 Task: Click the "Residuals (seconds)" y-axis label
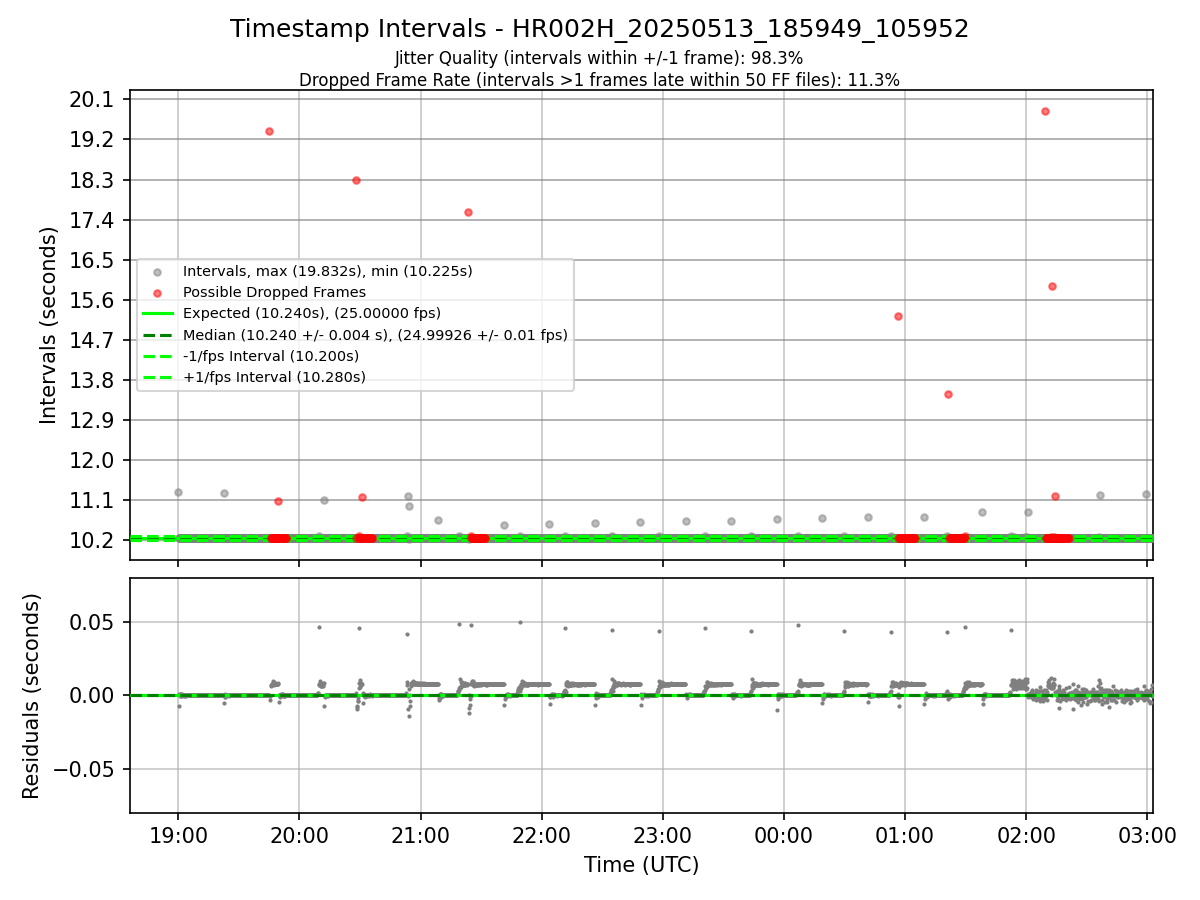31,696
